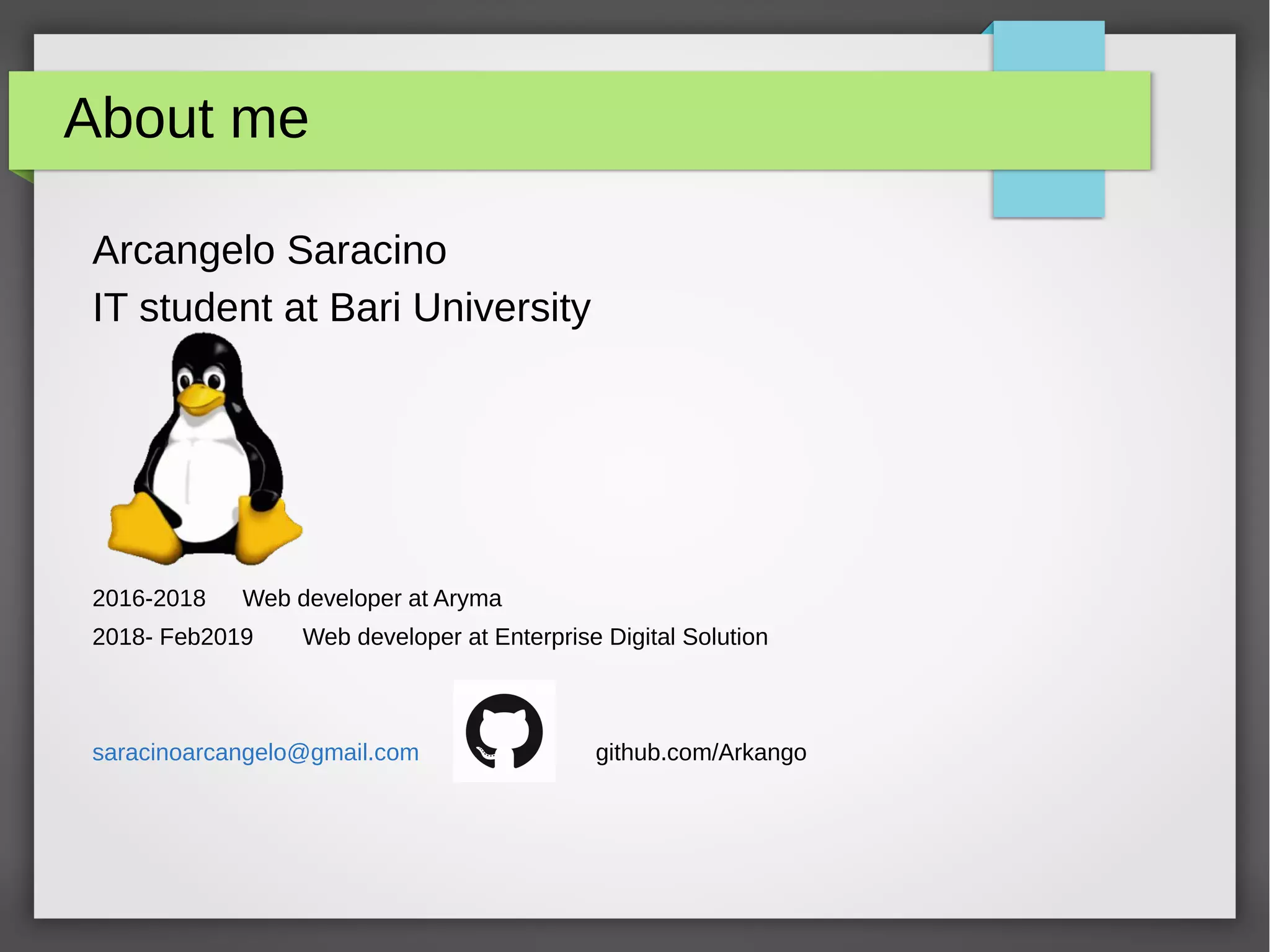
Task: Select the "2018- Feb2019" date text
Action: 172,637
